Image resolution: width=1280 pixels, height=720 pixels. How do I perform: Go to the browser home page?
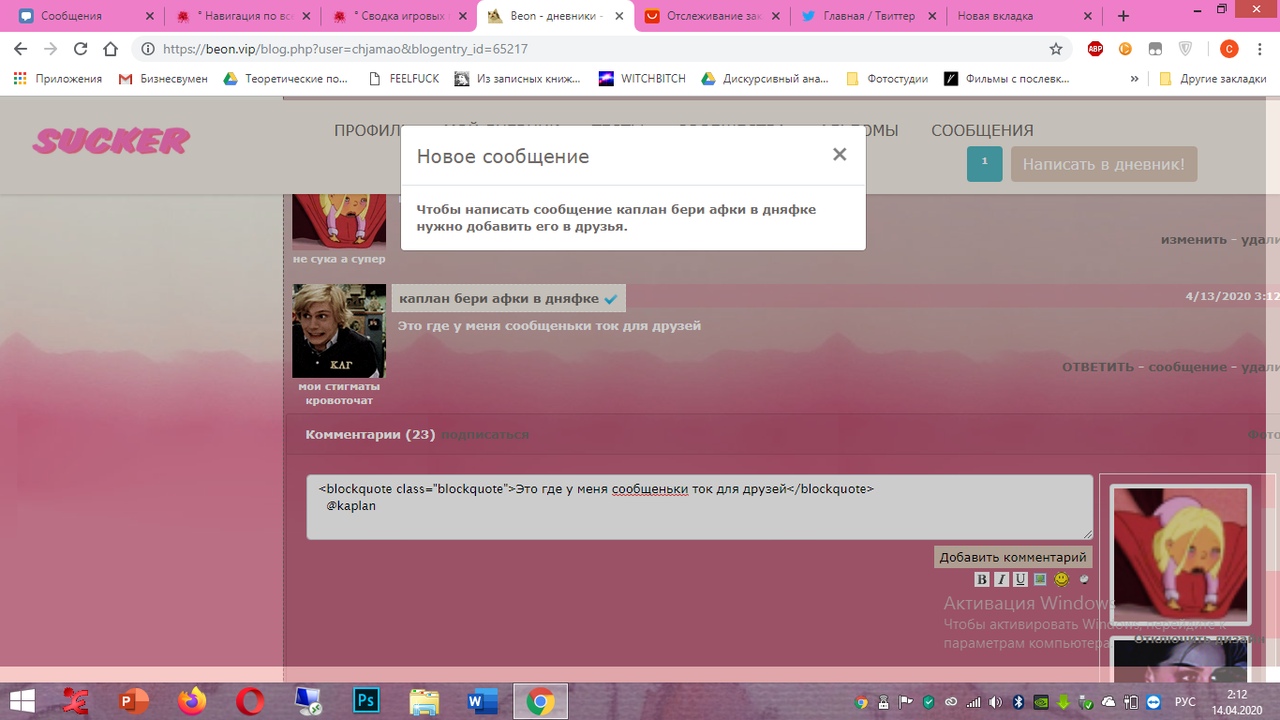tap(111, 48)
